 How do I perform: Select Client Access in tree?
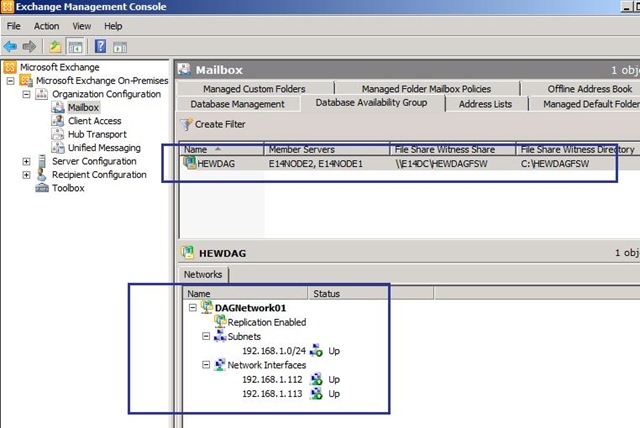click(95, 121)
